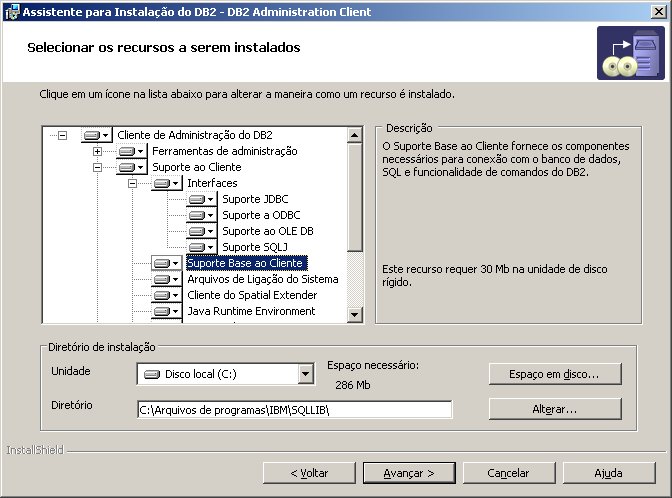
Task: Open the Unidade drive dropdown
Action: [x=305, y=374]
